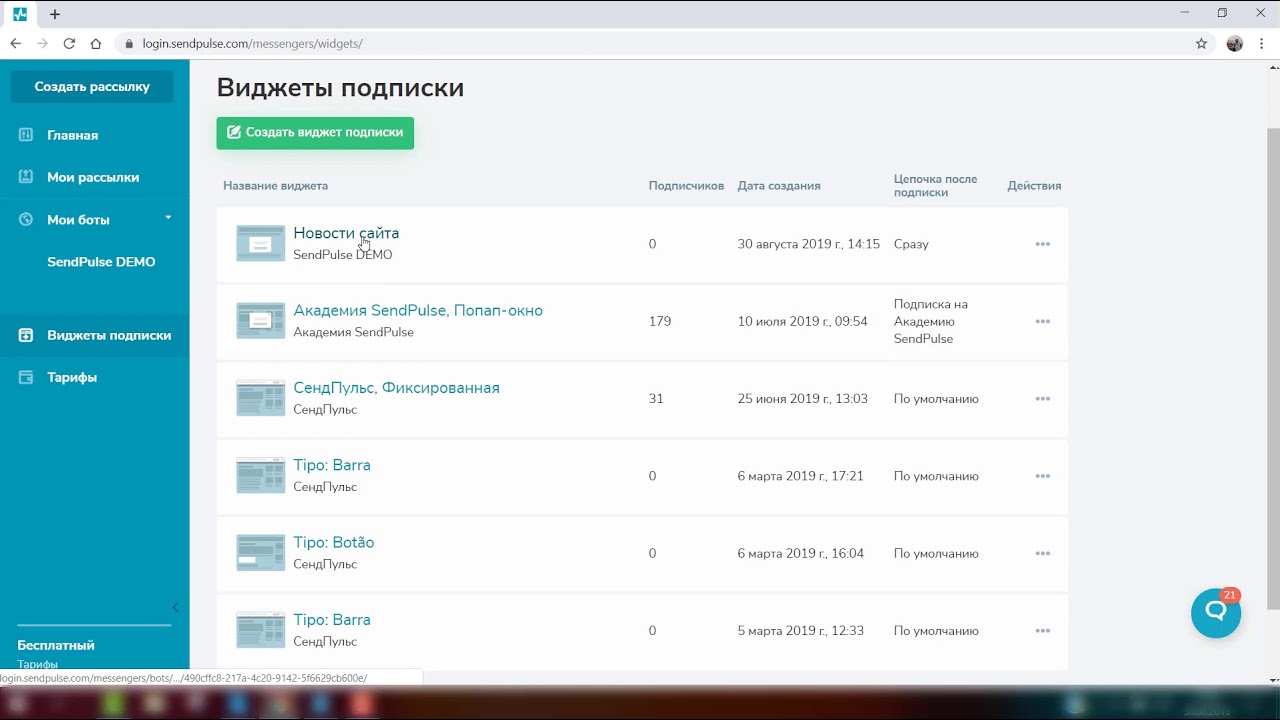This screenshot has width=1280, height=720.
Task: Go back with the browser back arrow
Action: tap(16, 43)
